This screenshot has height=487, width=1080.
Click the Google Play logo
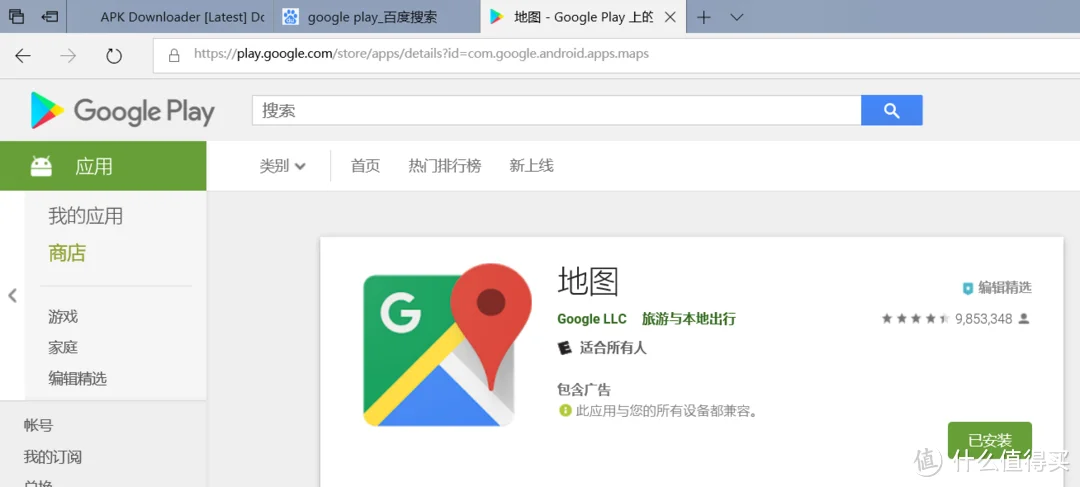pyautogui.click(x=123, y=111)
